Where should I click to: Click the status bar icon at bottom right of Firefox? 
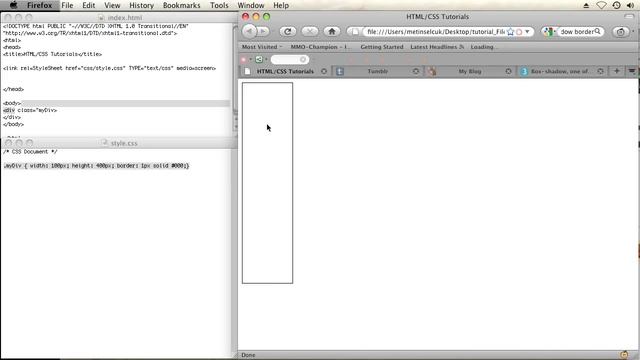point(624,355)
